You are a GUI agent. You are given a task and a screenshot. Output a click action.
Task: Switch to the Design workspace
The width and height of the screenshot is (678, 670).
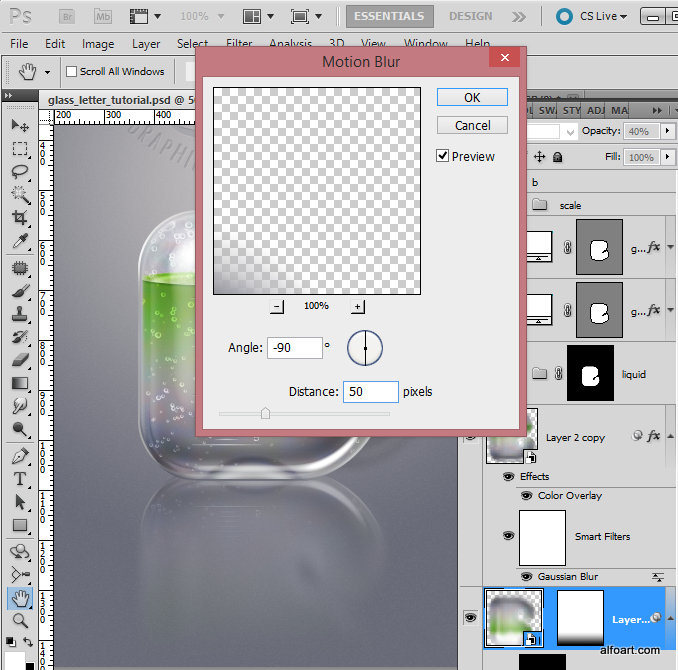click(470, 16)
